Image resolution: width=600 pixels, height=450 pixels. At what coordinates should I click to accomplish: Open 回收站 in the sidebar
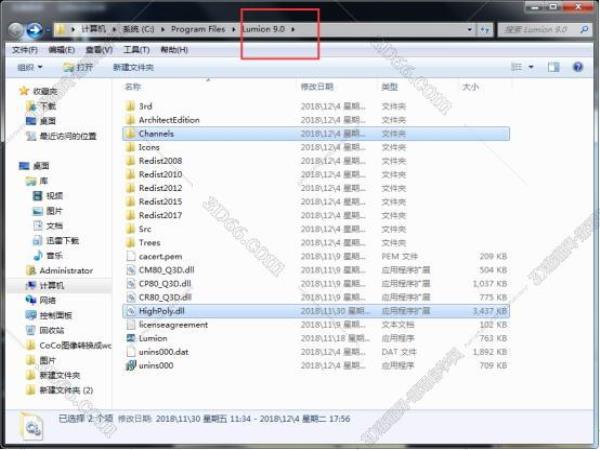click(52, 330)
